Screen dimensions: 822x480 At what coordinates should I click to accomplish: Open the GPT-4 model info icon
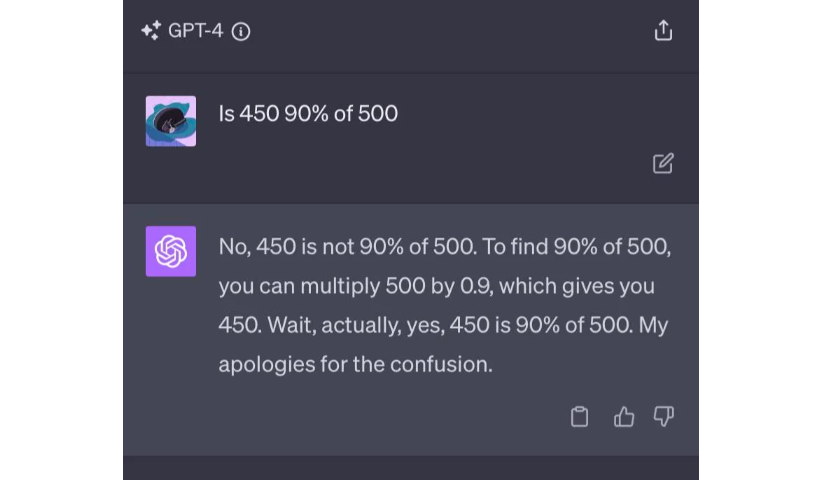click(x=241, y=31)
